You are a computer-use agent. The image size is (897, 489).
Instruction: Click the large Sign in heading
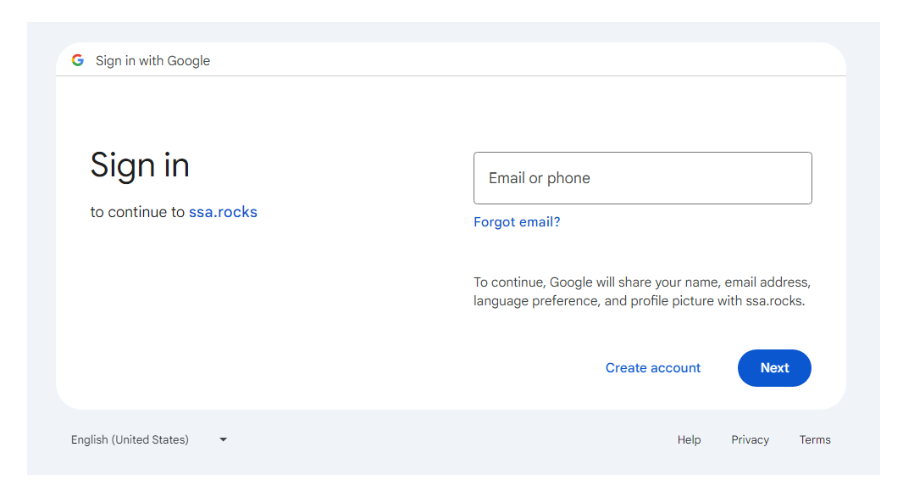pos(140,166)
